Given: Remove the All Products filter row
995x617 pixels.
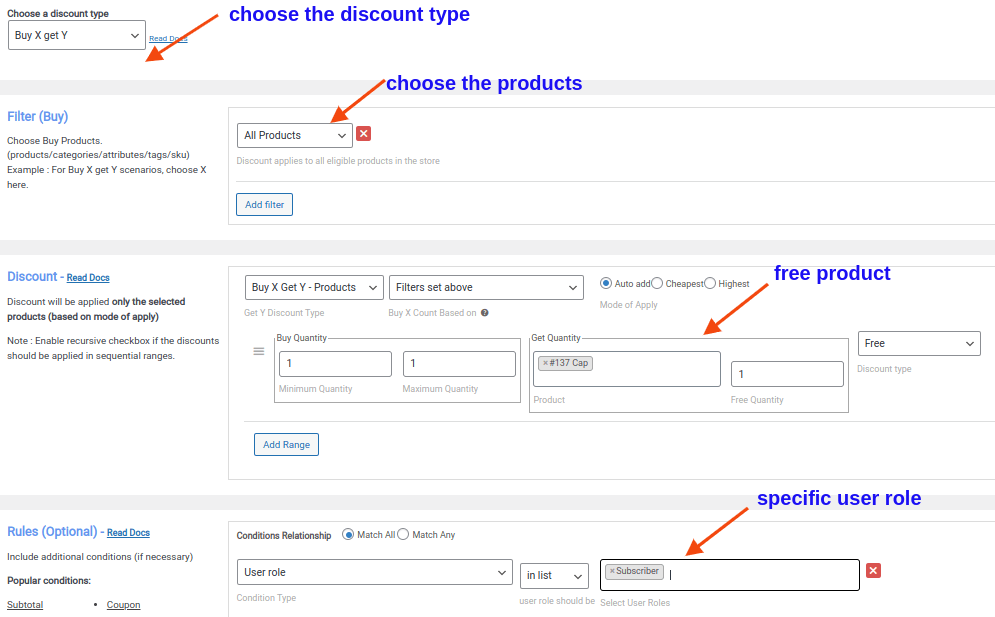Looking at the screenshot, I should pyautogui.click(x=364, y=134).
